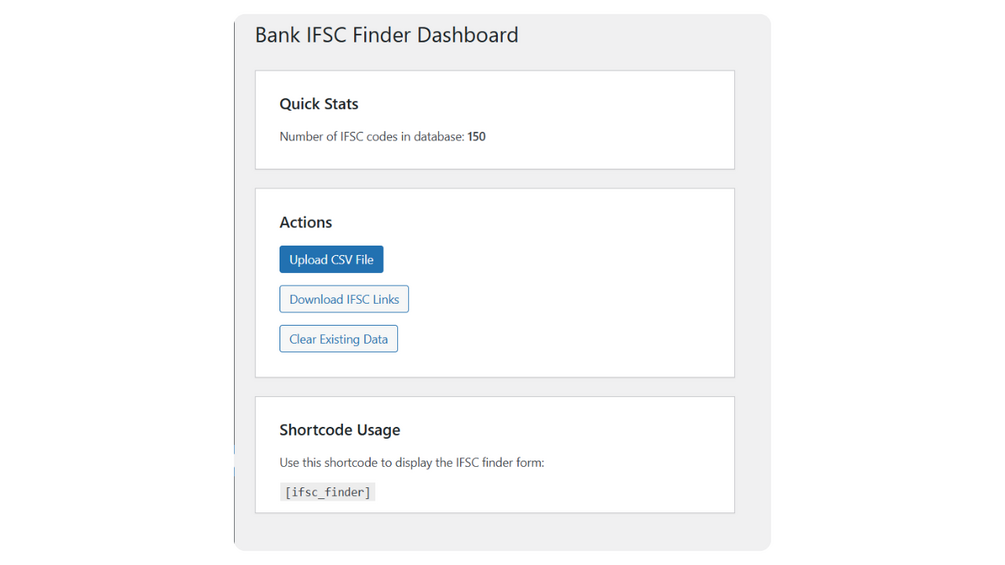This screenshot has height=565, width=1005.
Task: Click the shortcode usage description sentence
Action: pyautogui.click(x=411, y=462)
